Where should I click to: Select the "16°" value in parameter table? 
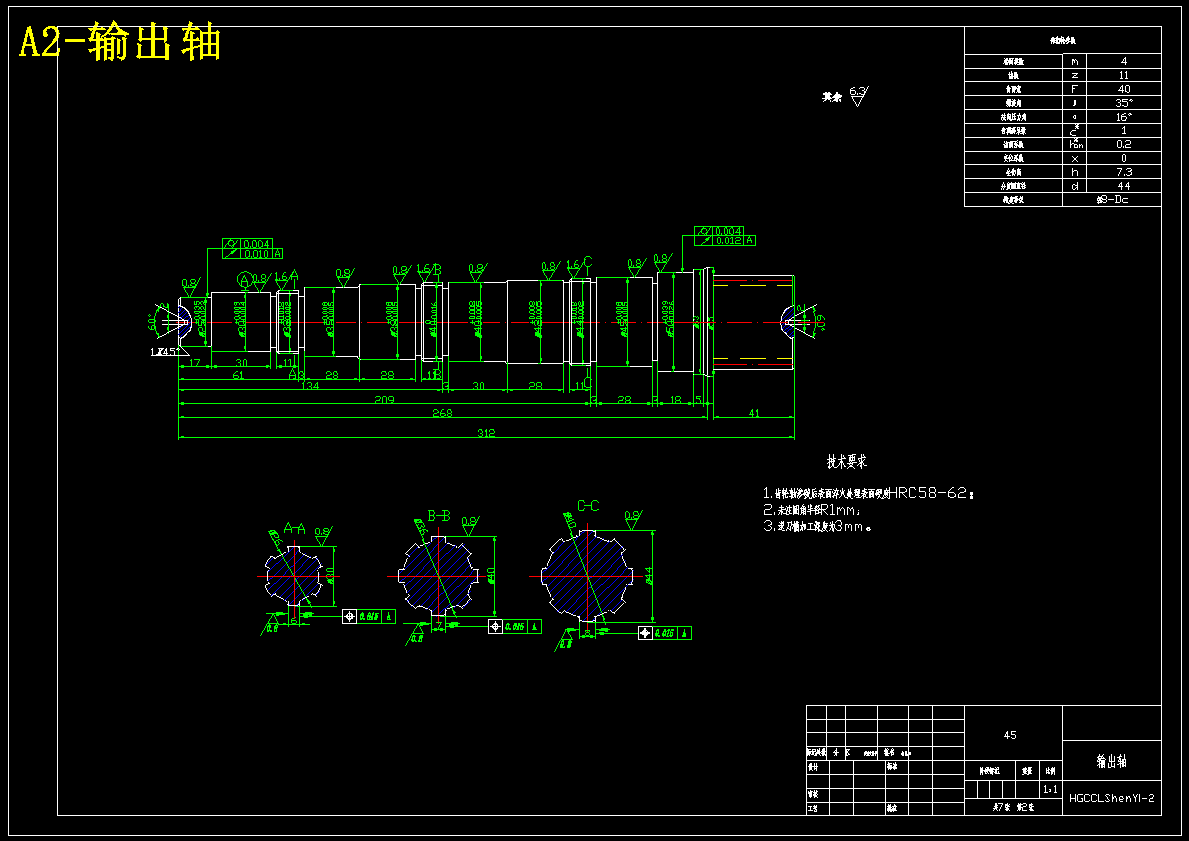click(1124, 117)
